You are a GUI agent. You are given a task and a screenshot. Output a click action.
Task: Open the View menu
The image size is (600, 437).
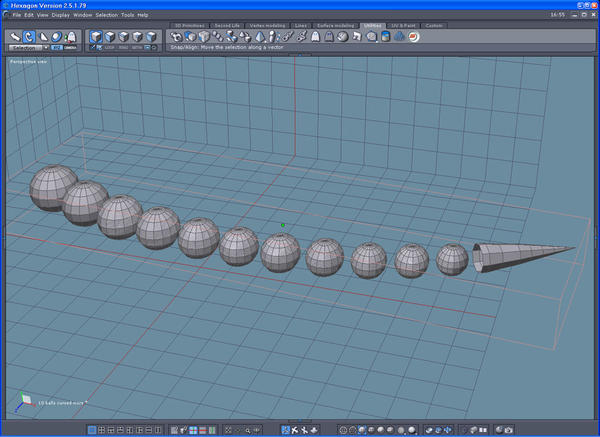42,15
